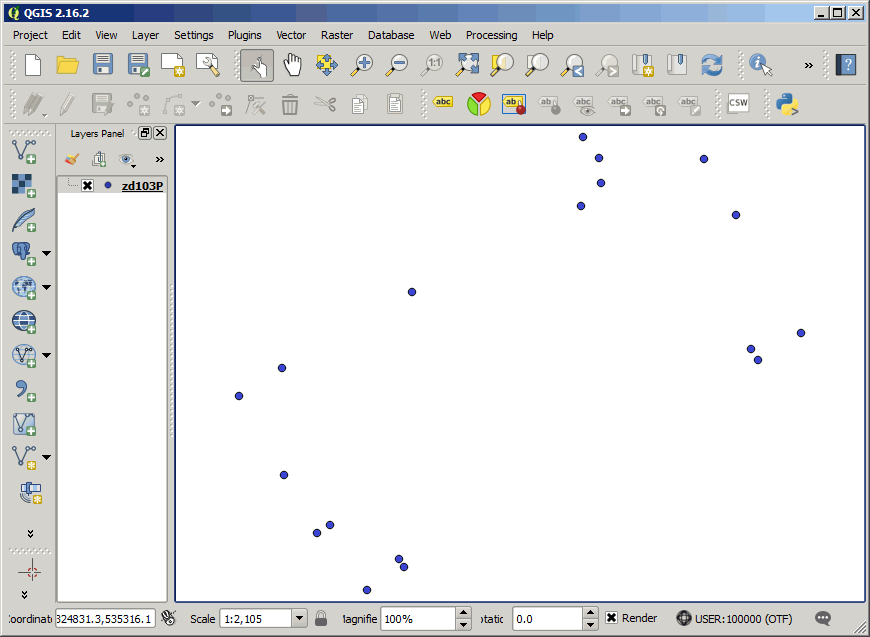The height and width of the screenshot is (637, 870).
Task: Toggle the scale lock icon
Action: [321, 618]
